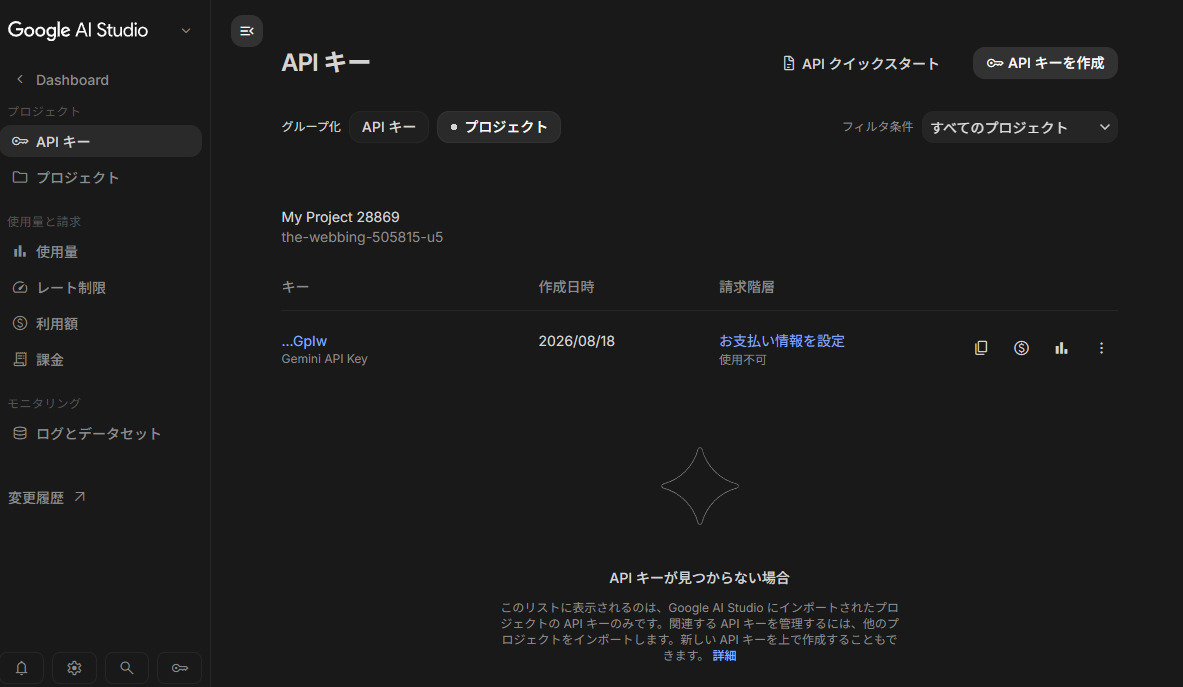Open 課金 page
The height and width of the screenshot is (687, 1183).
click(x=101, y=360)
